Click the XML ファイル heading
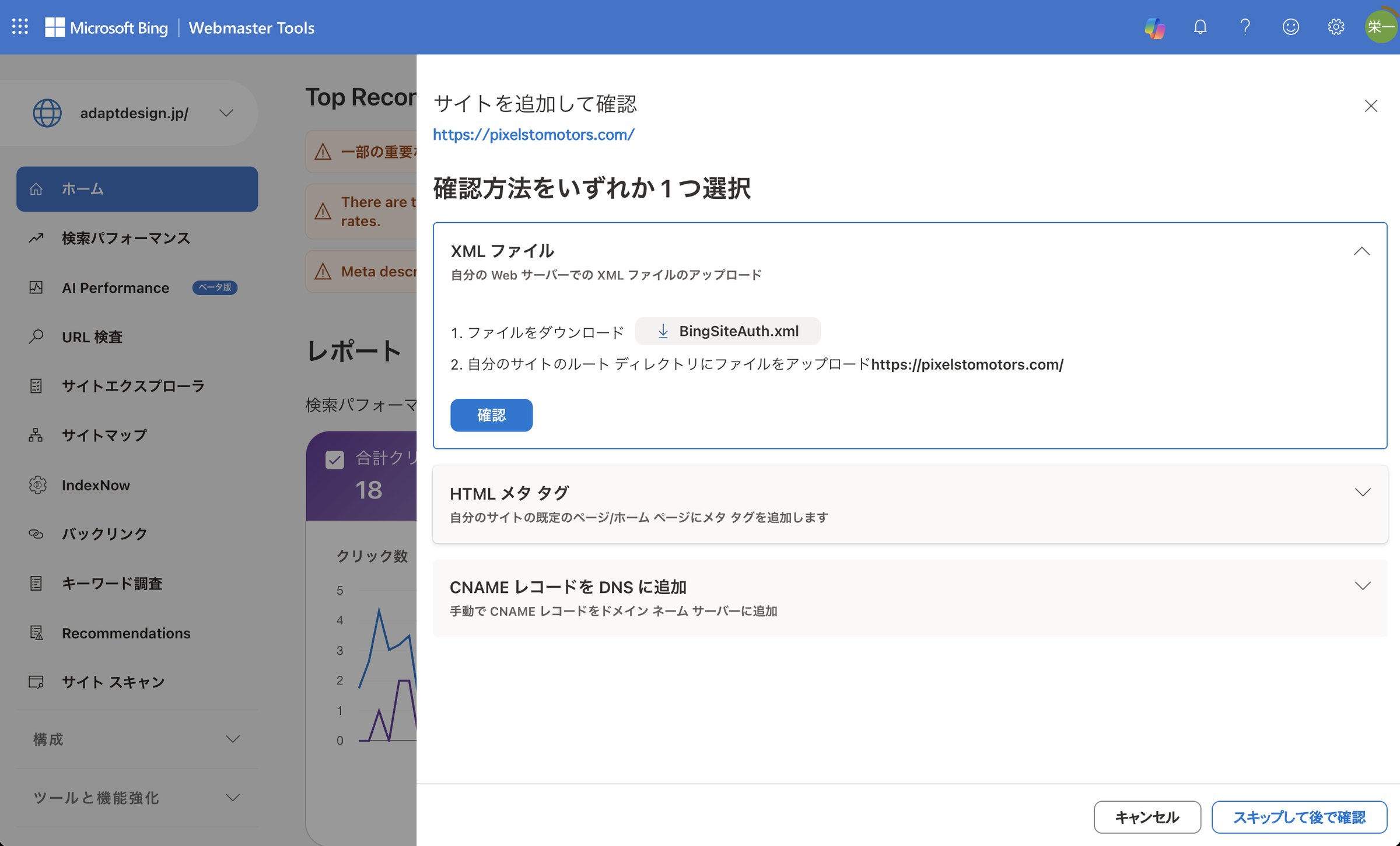 click(x=502, y=251)
